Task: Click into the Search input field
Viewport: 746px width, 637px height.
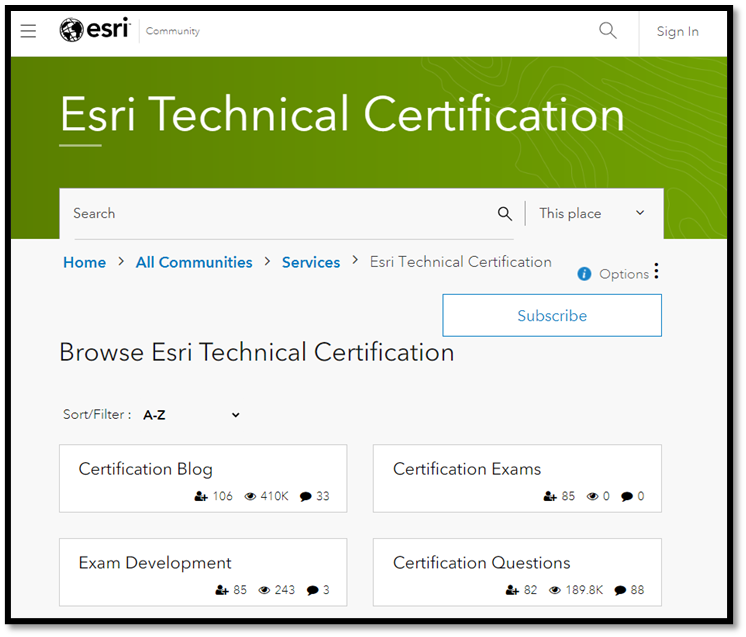Action: [281, 214]
